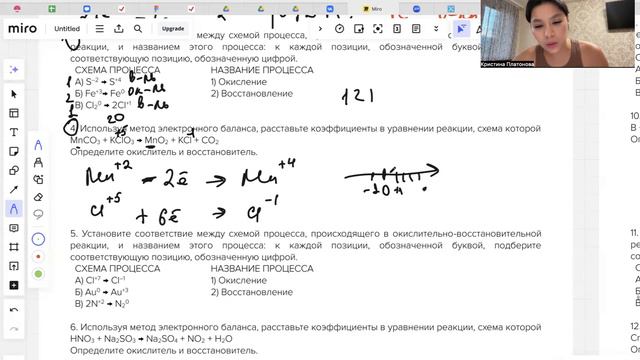
Task: Click the row 'Б) Au0 → Au+3'
Action: 102,292
